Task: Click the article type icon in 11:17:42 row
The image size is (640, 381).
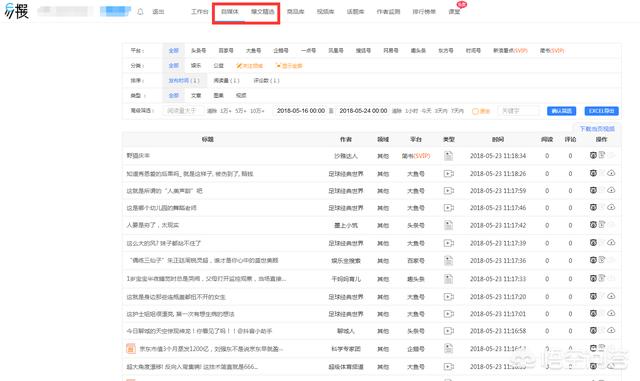Action: click(x=449, y=225)
